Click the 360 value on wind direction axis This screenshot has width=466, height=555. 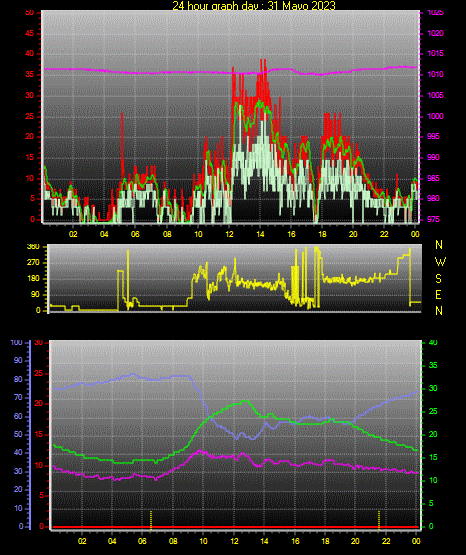click(33, 247)
